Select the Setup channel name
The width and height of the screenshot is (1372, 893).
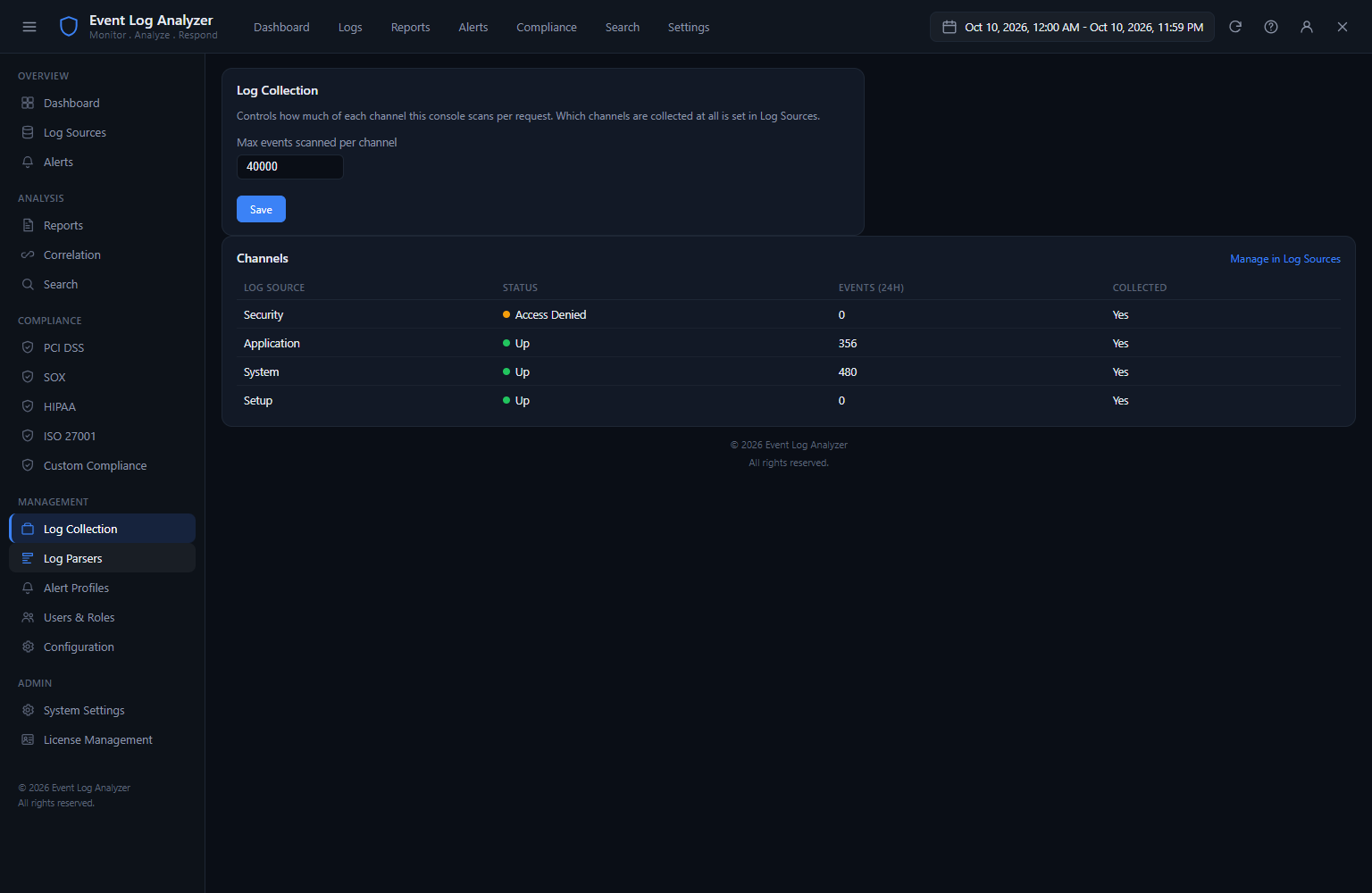tap(258, 400)
